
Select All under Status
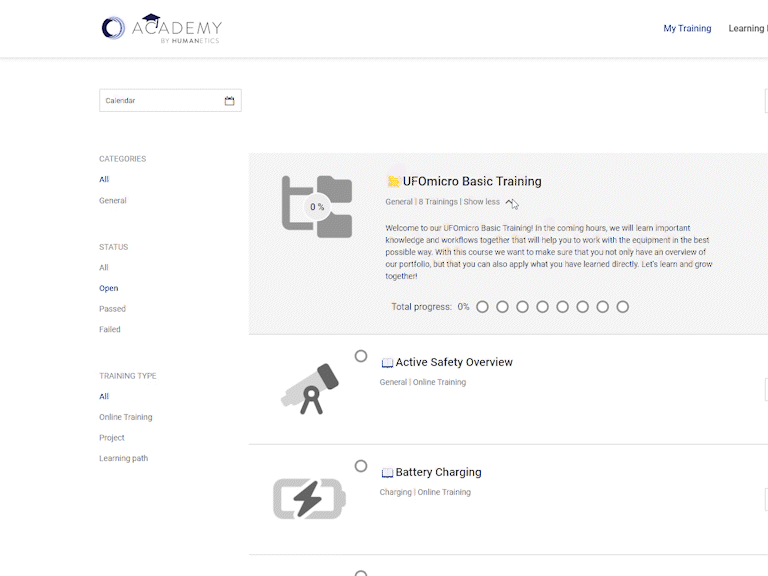(x=104, y=267)
